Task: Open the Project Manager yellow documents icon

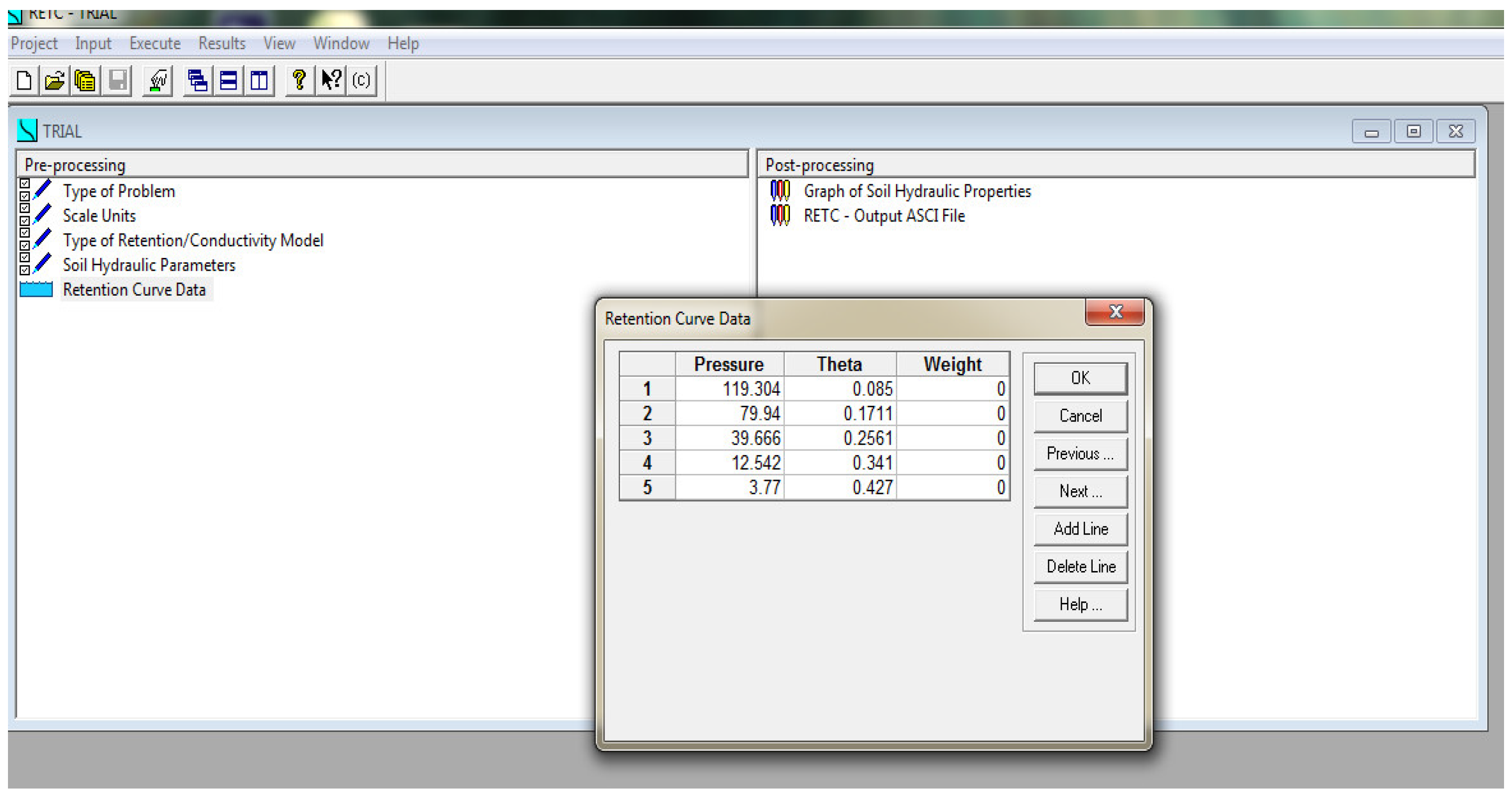Action: coord(86,81)
